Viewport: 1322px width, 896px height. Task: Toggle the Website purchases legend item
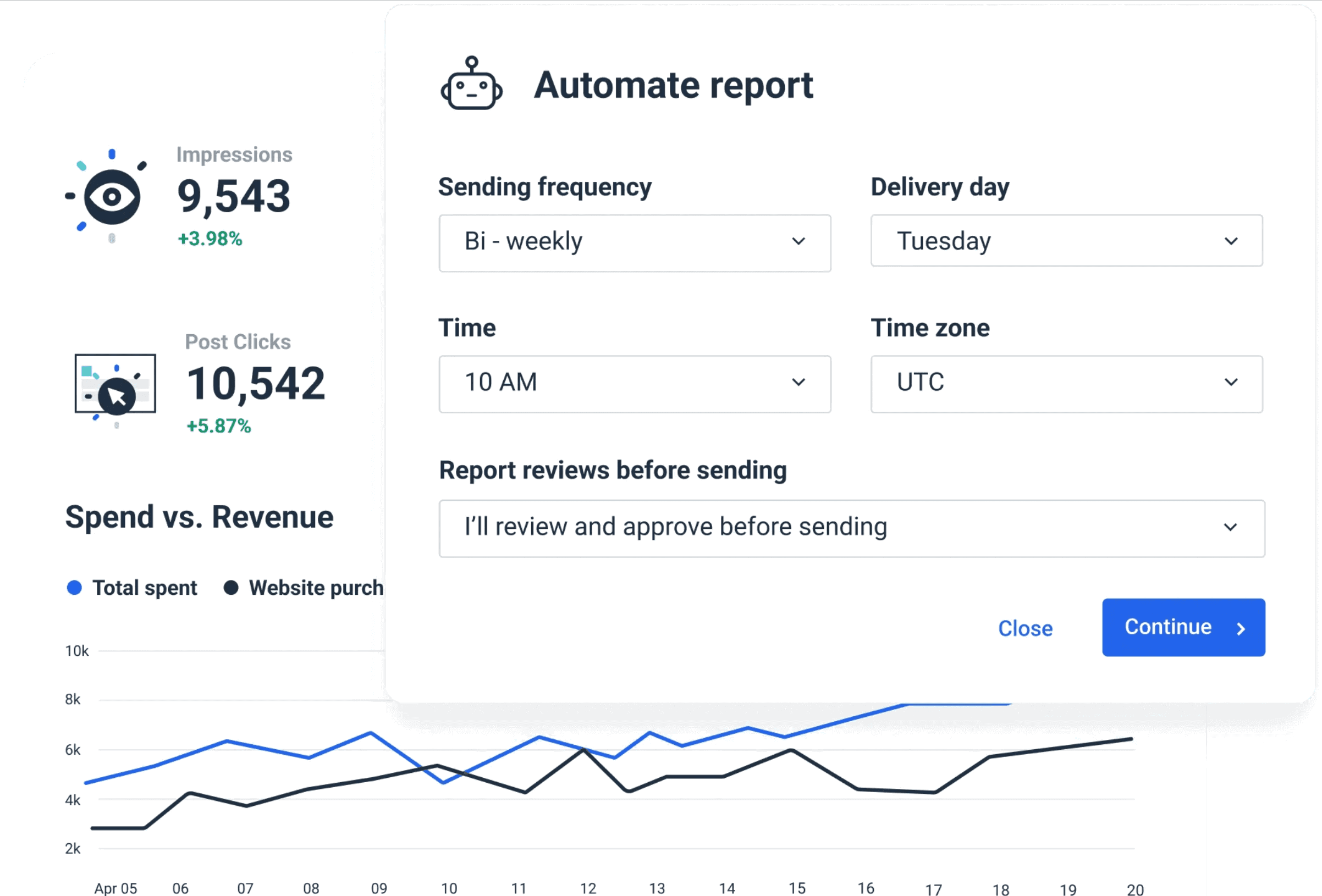coord(316,588)
